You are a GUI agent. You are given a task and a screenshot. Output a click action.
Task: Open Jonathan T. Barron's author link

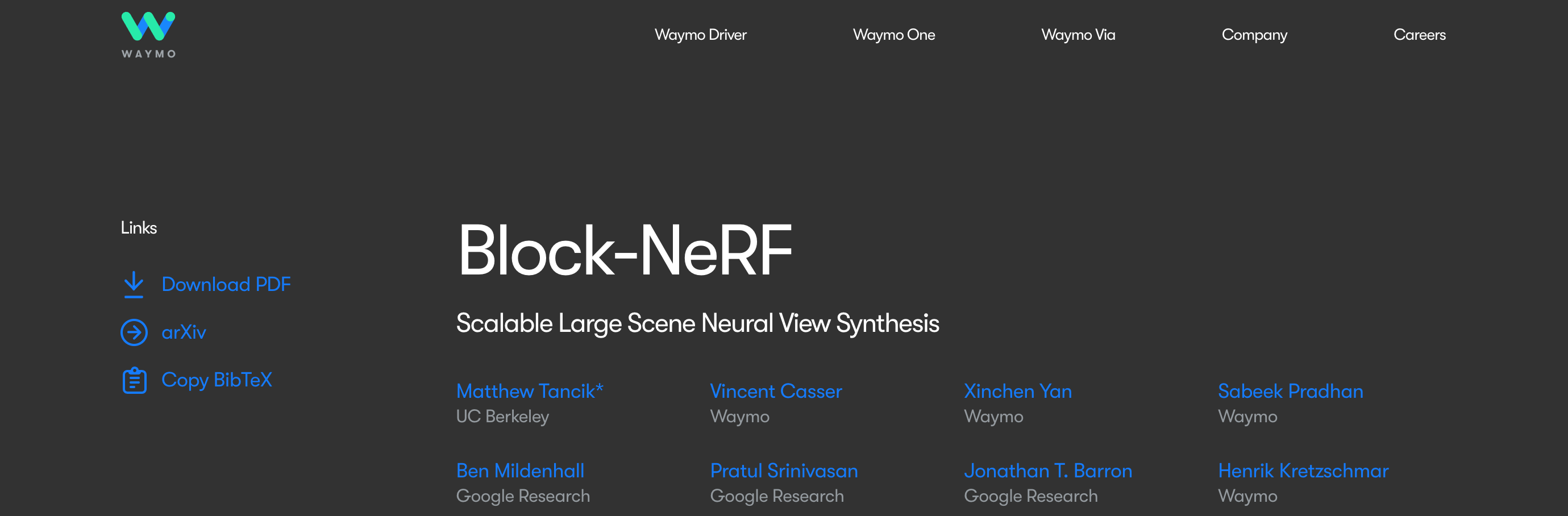1048,471
